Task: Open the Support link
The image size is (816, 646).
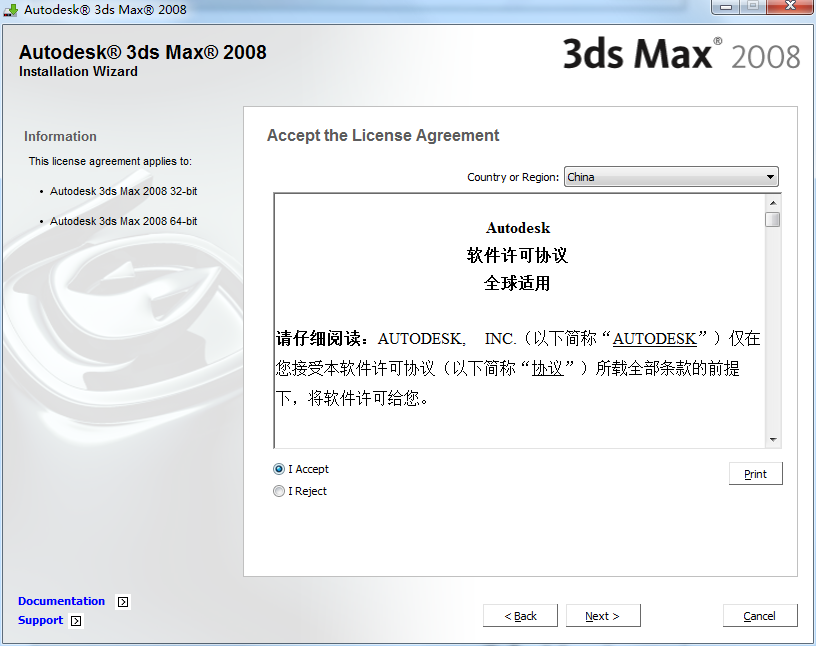Action: pyautogui.click(x=41, y=620)
